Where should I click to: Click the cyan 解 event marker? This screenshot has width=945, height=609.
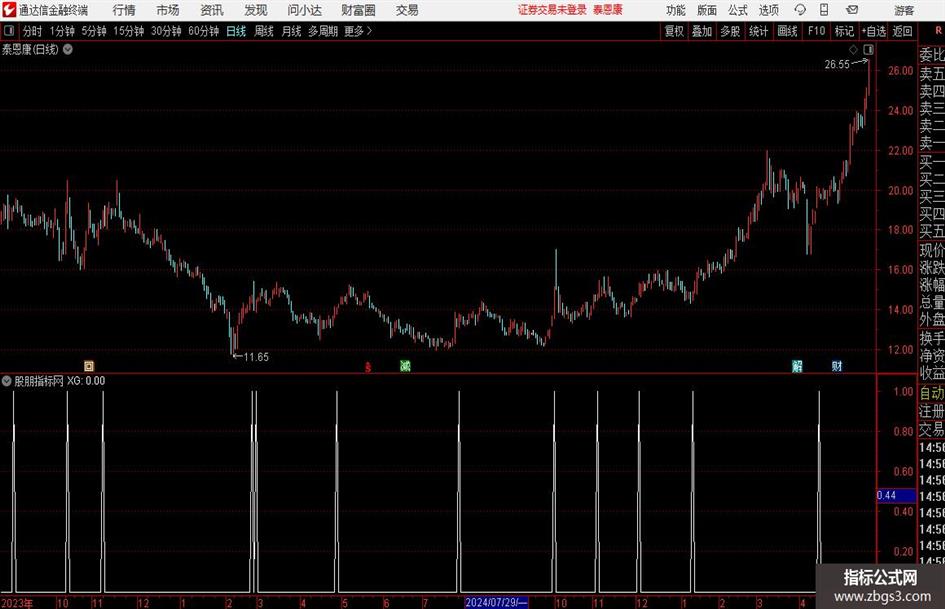797,366
